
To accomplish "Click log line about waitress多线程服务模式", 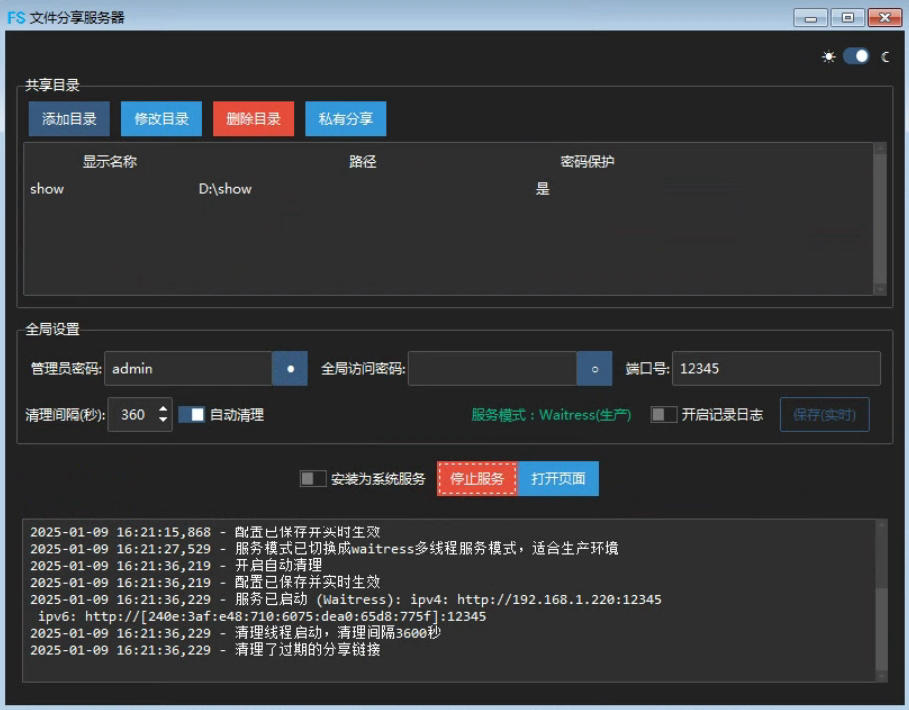I will tap(324, 548).
